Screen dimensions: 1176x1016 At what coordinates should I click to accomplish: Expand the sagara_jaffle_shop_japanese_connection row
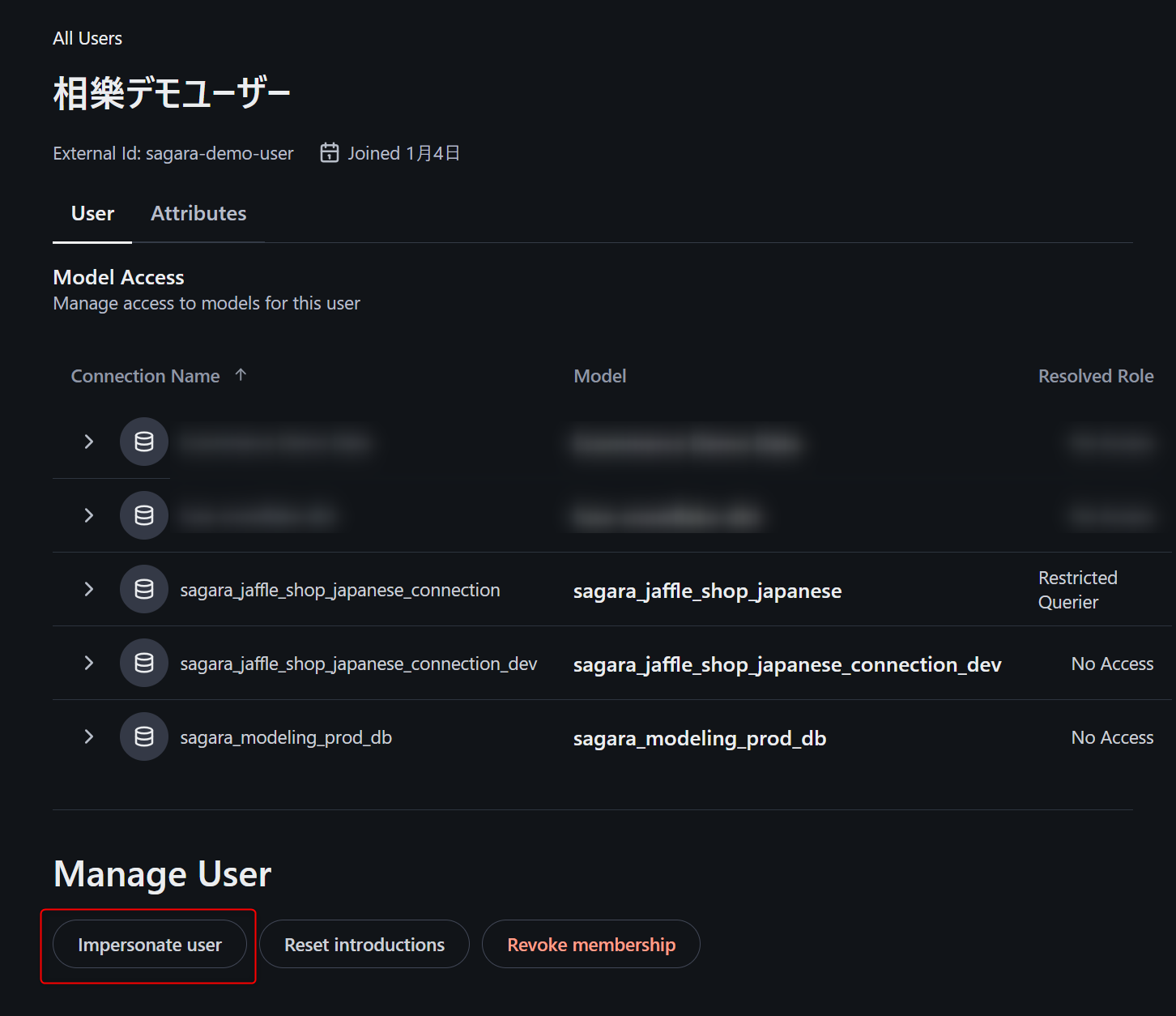[x=89, y=589]
